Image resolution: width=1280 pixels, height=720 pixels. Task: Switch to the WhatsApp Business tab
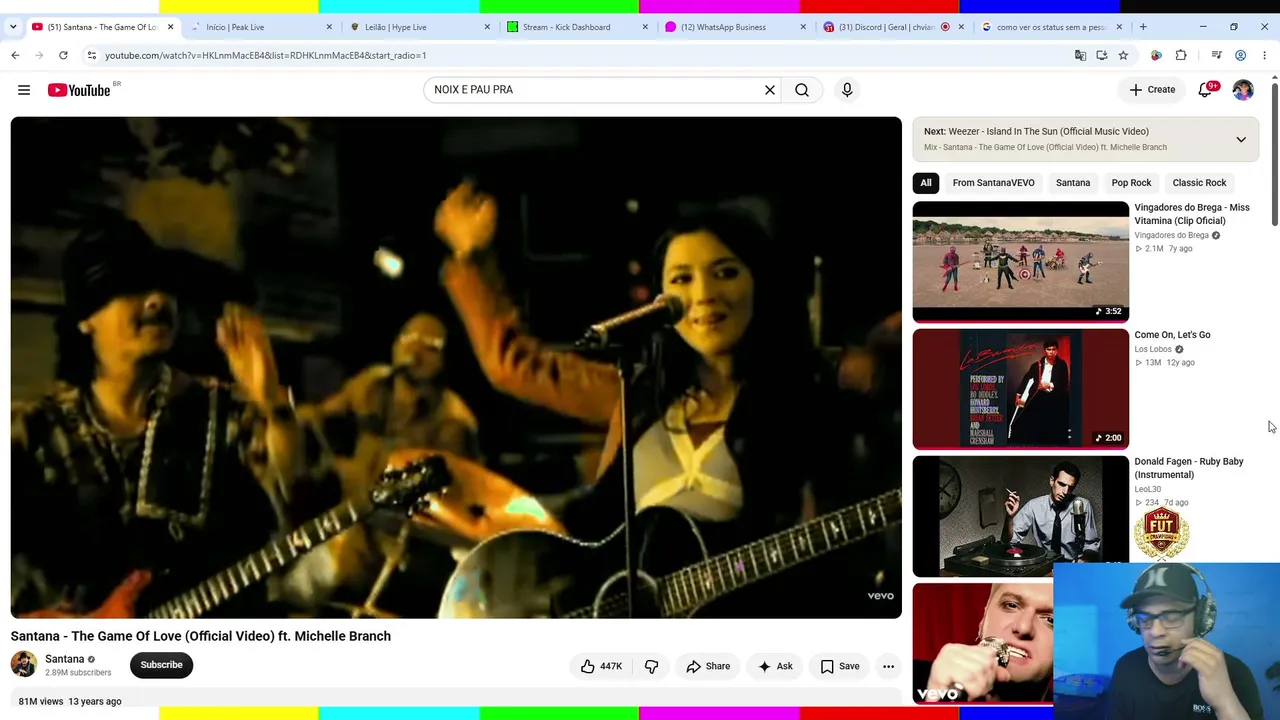[737, 27]
